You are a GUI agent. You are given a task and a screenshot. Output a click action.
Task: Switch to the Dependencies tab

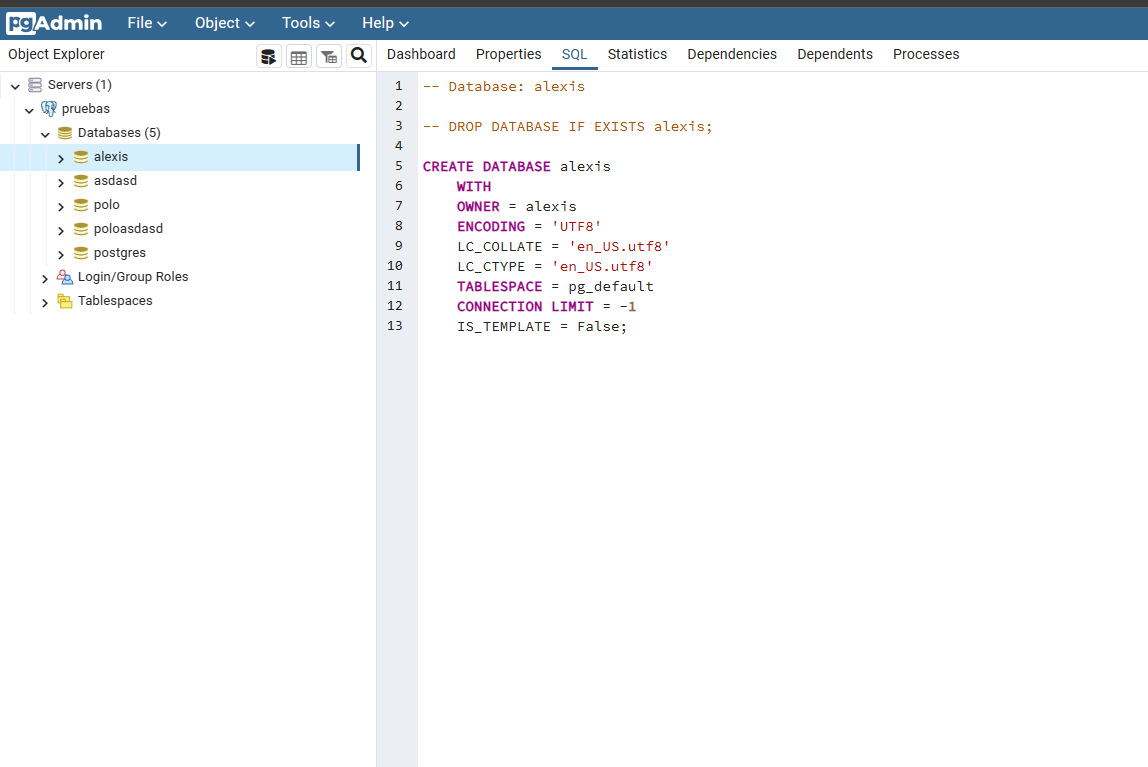click(x=731, y=54)
